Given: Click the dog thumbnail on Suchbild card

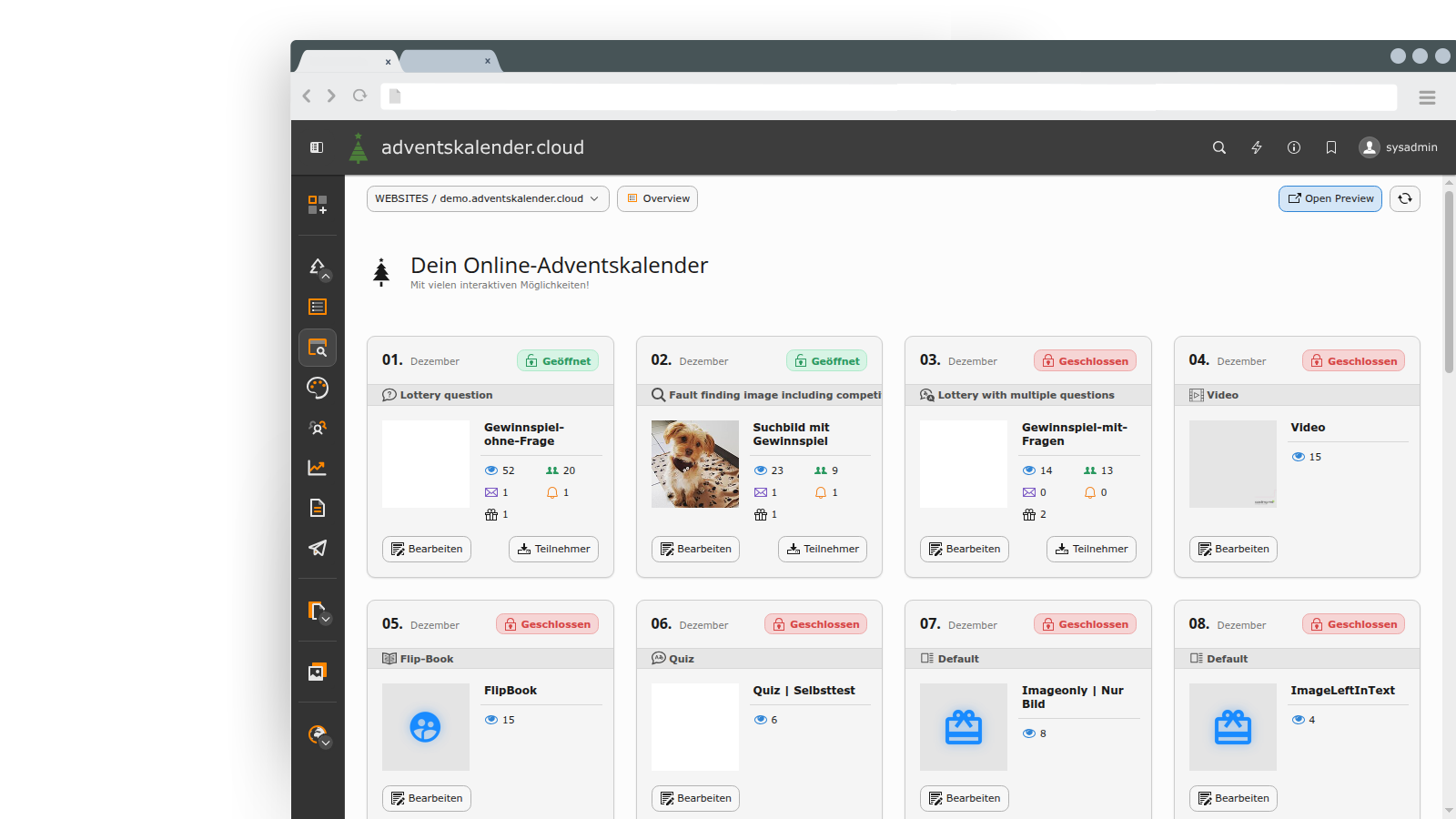Looking at the screenshot, I should (695, 464).
